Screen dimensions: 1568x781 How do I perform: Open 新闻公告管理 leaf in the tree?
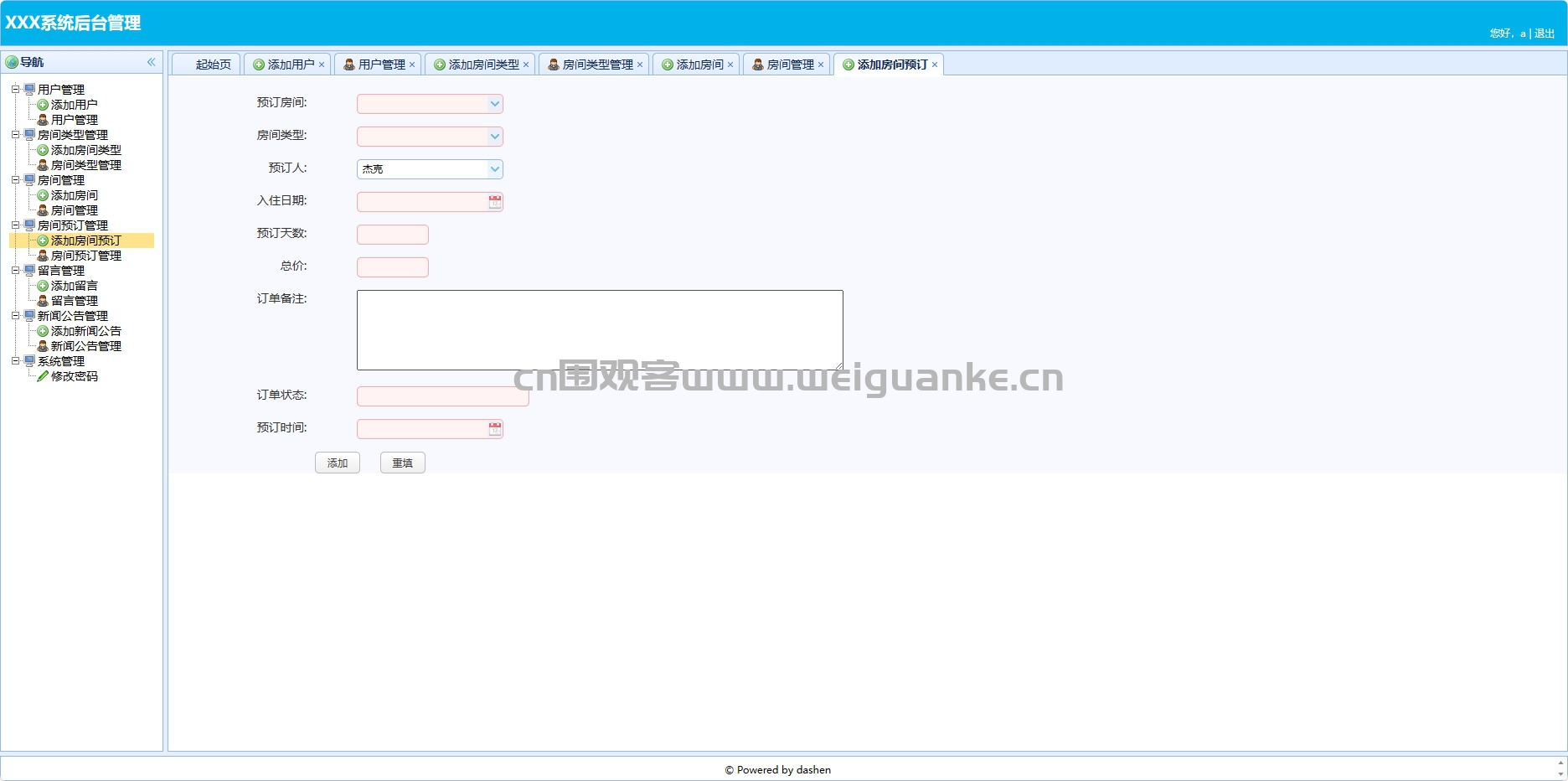tap(85, 346)
